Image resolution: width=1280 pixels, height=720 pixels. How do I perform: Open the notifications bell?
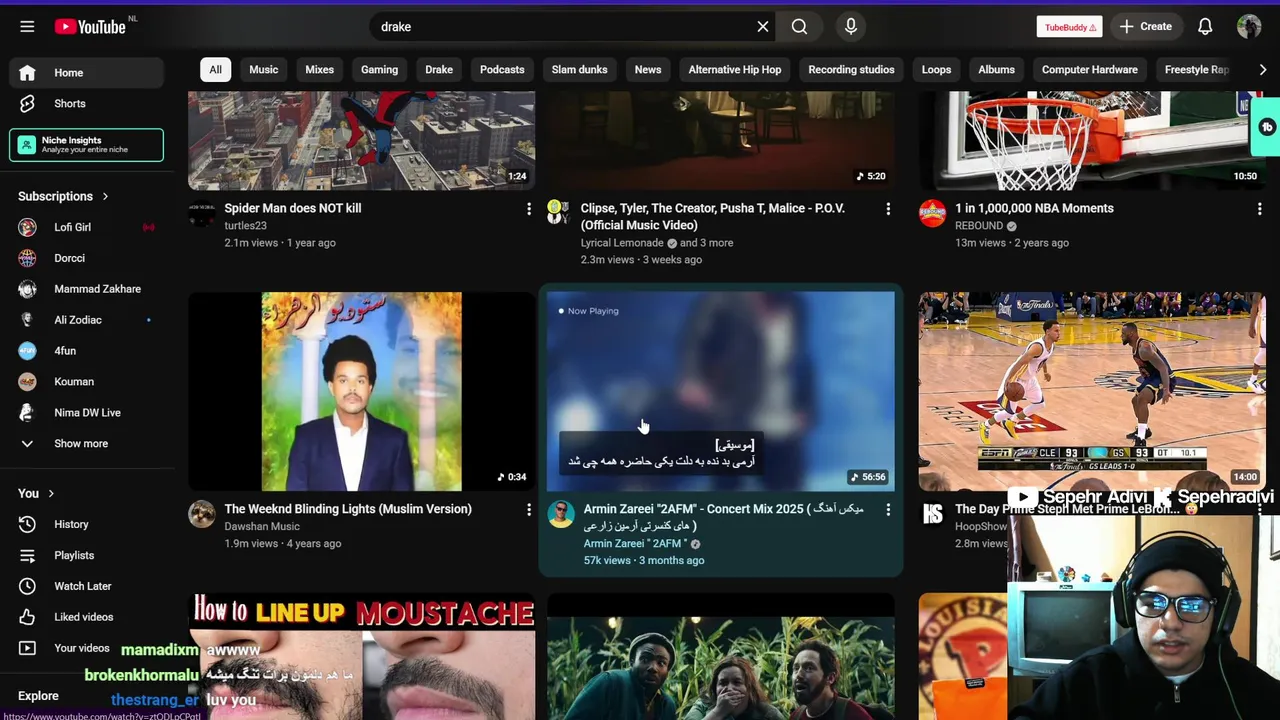(x=1205, y=27)
